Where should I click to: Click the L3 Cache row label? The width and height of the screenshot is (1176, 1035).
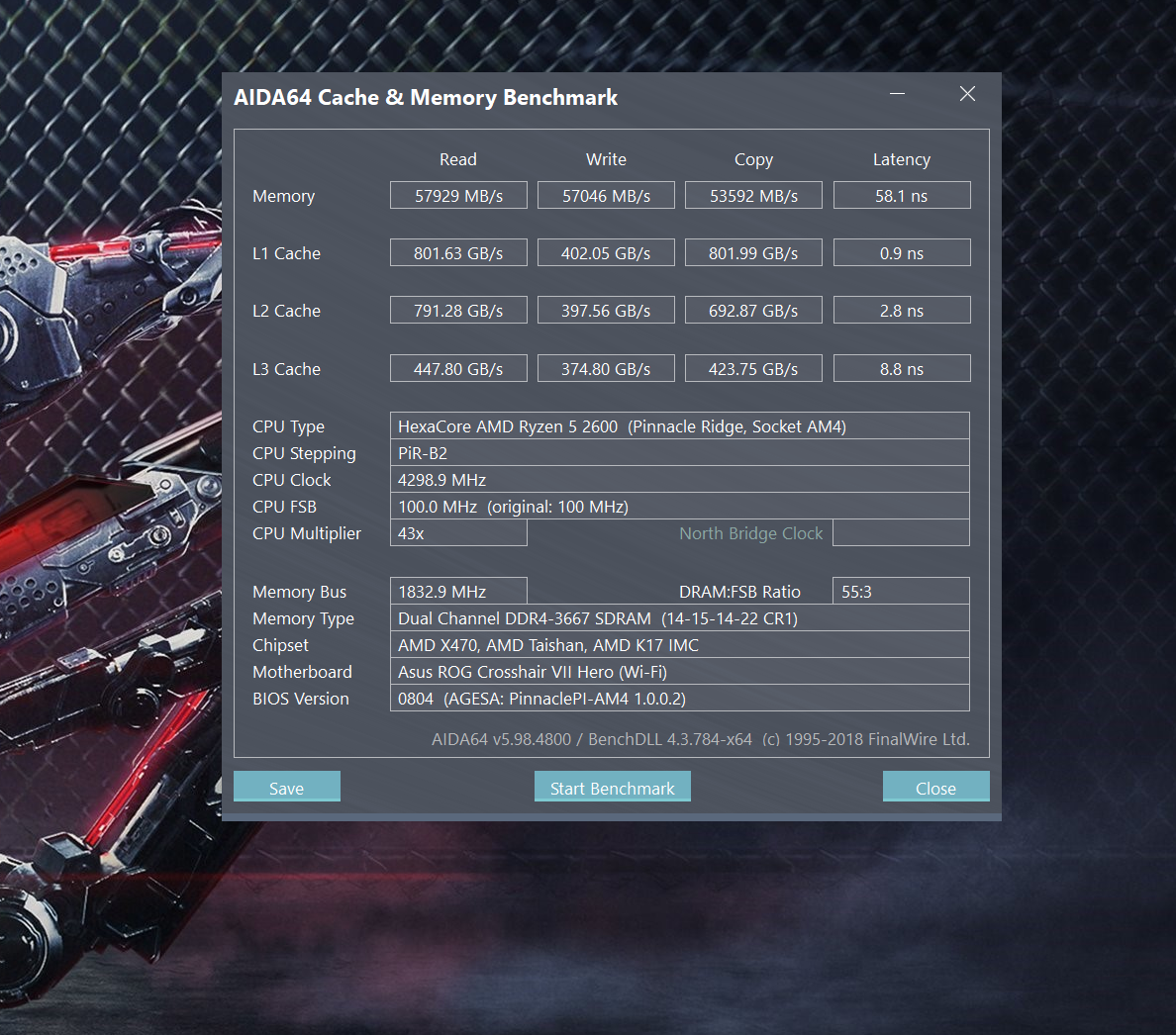pos(286,369)
